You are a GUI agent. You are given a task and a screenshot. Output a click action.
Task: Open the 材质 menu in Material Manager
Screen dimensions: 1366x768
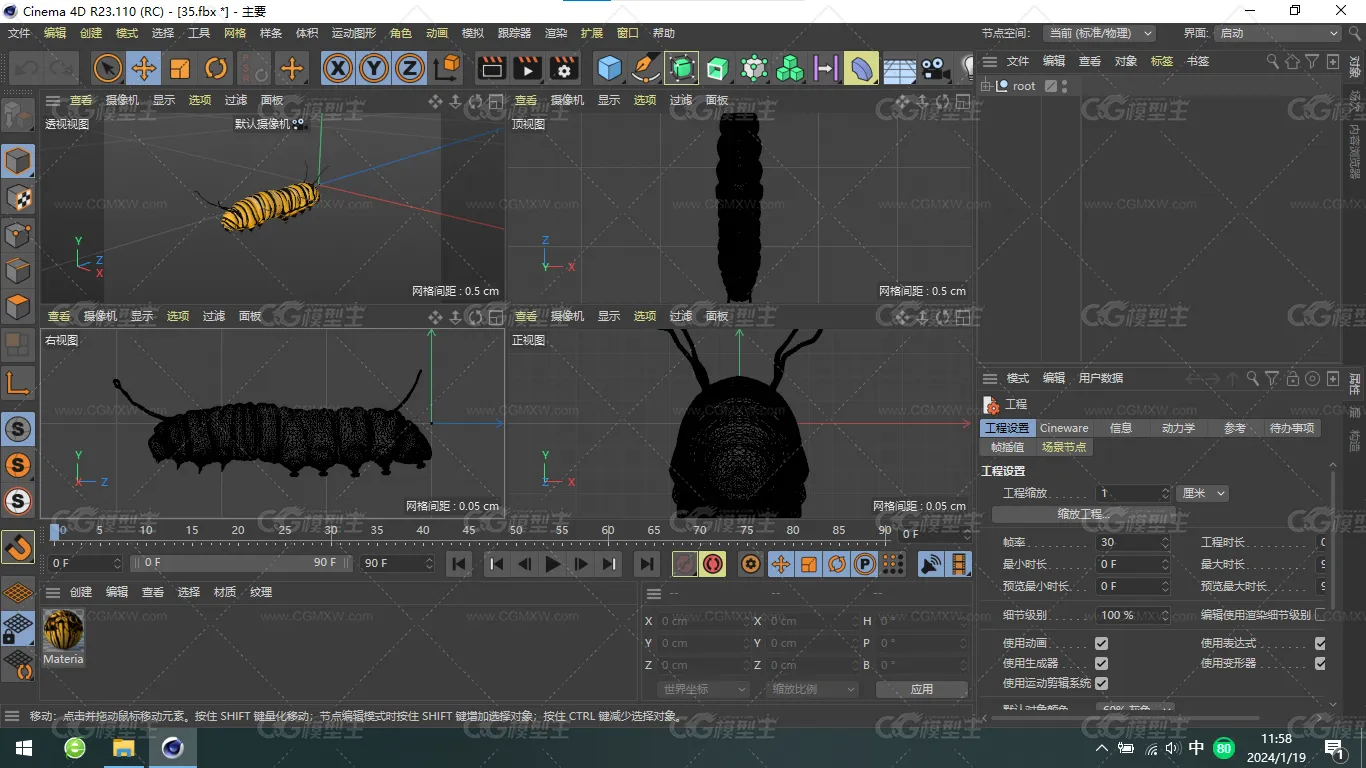225,592
